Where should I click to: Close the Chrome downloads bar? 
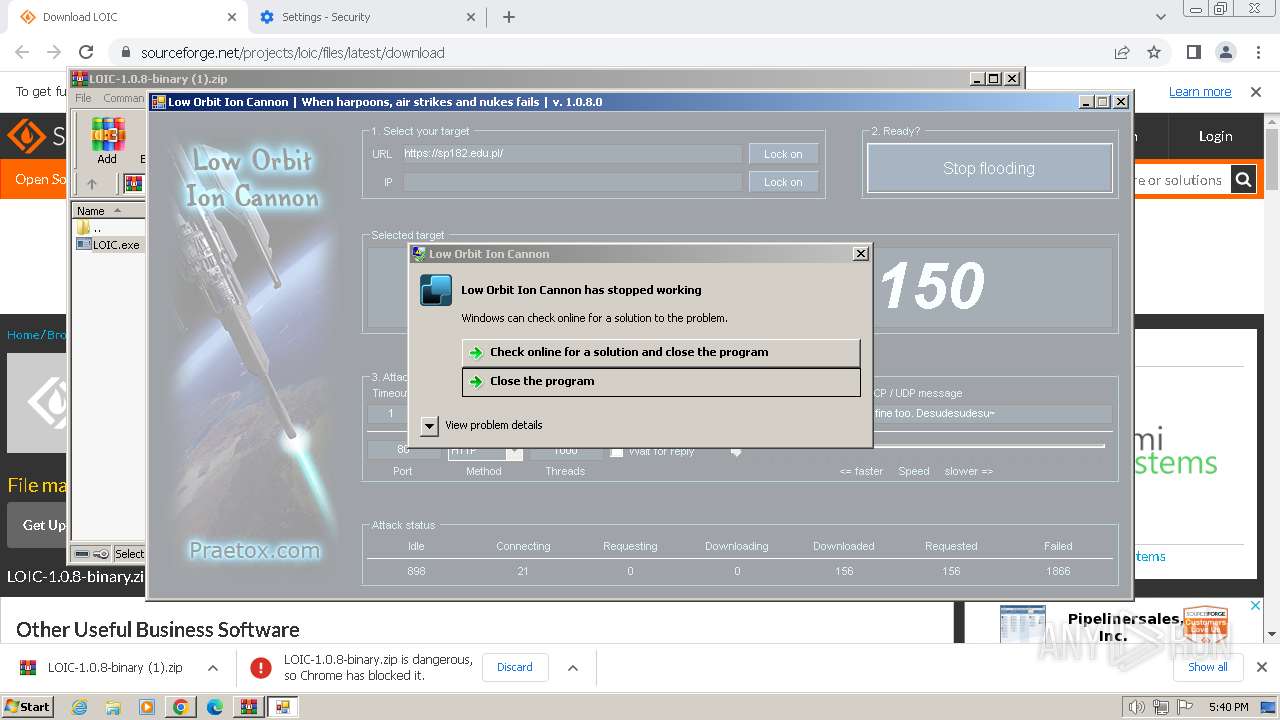(1261, 667)
